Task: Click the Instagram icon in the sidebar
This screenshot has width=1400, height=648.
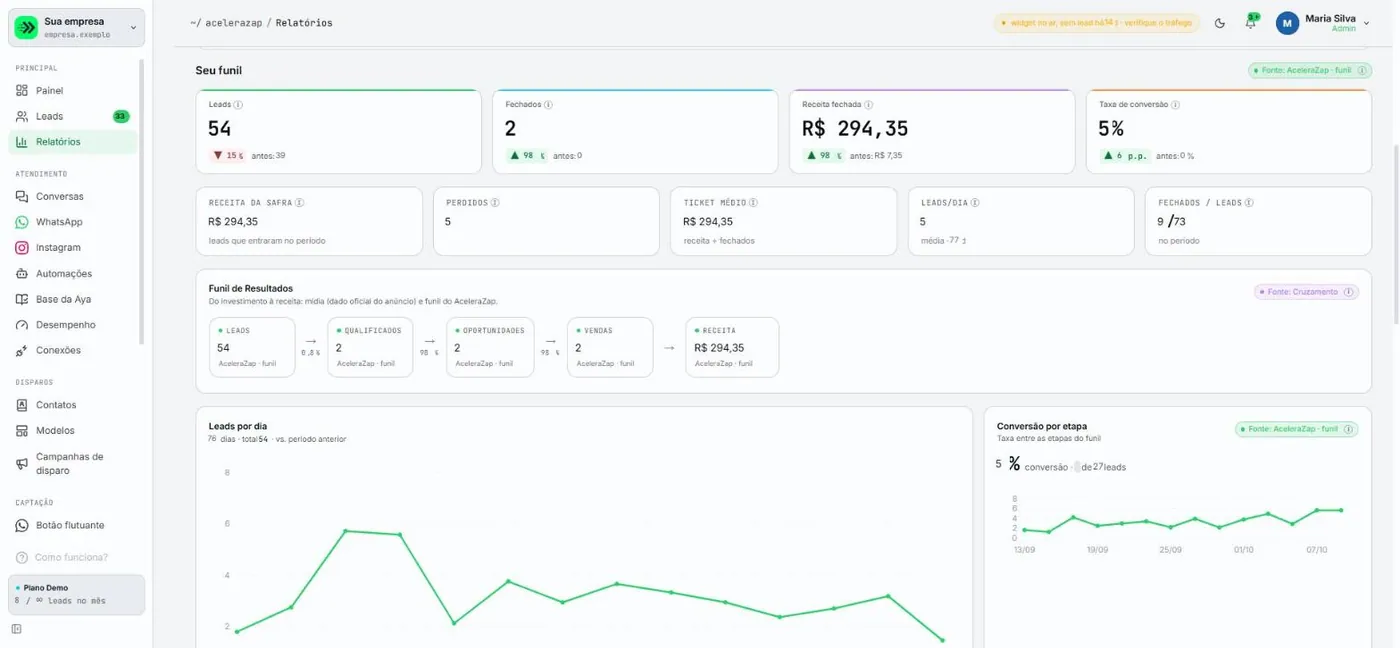Action: click(x=22, y=248)
